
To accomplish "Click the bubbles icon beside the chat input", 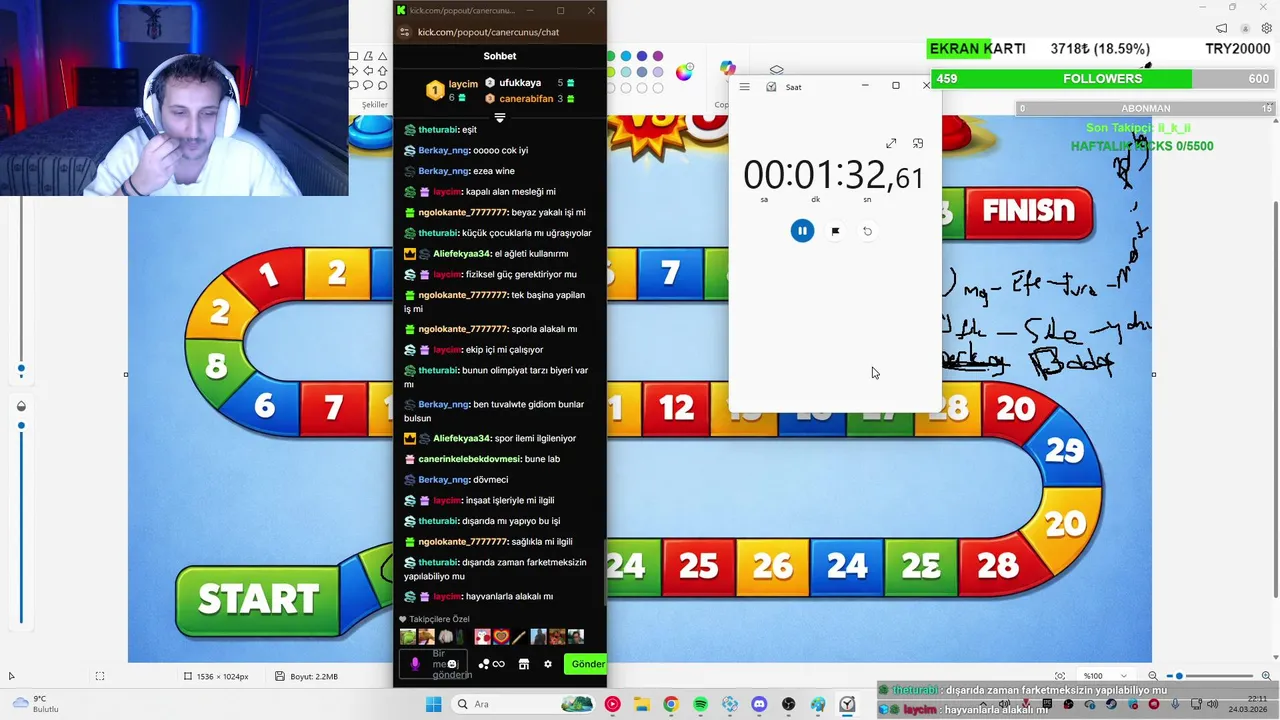I will click(484, 664).
